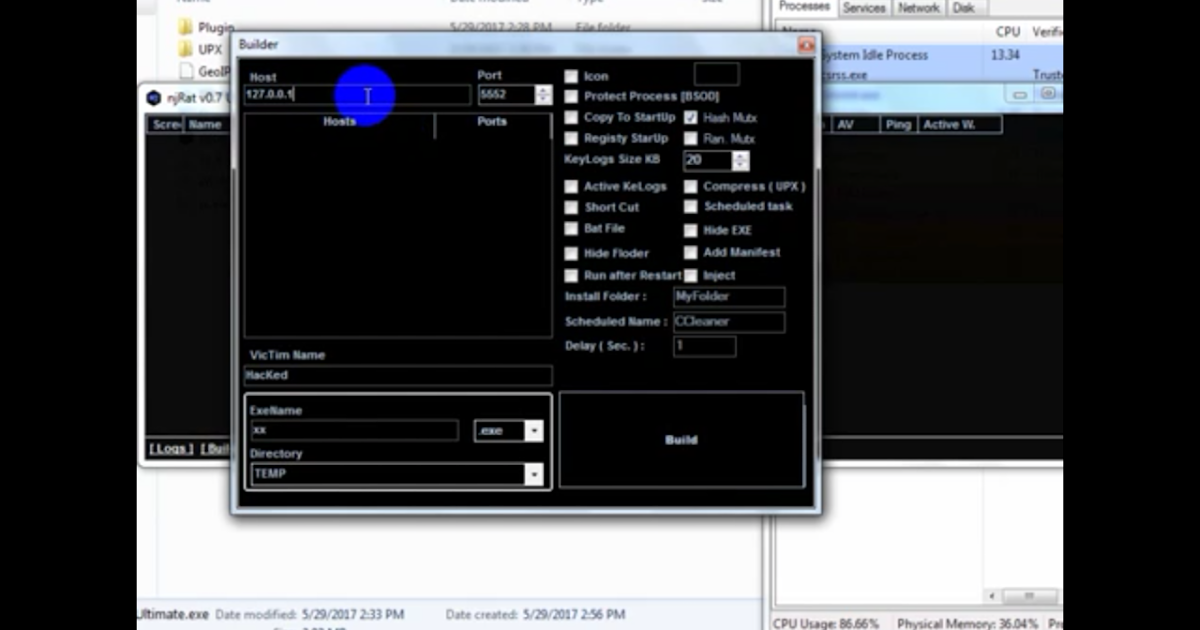1200x630 pixels.
Task: Click the Physical Memory: 36.04% status entry
Action: tap(968, 623)
